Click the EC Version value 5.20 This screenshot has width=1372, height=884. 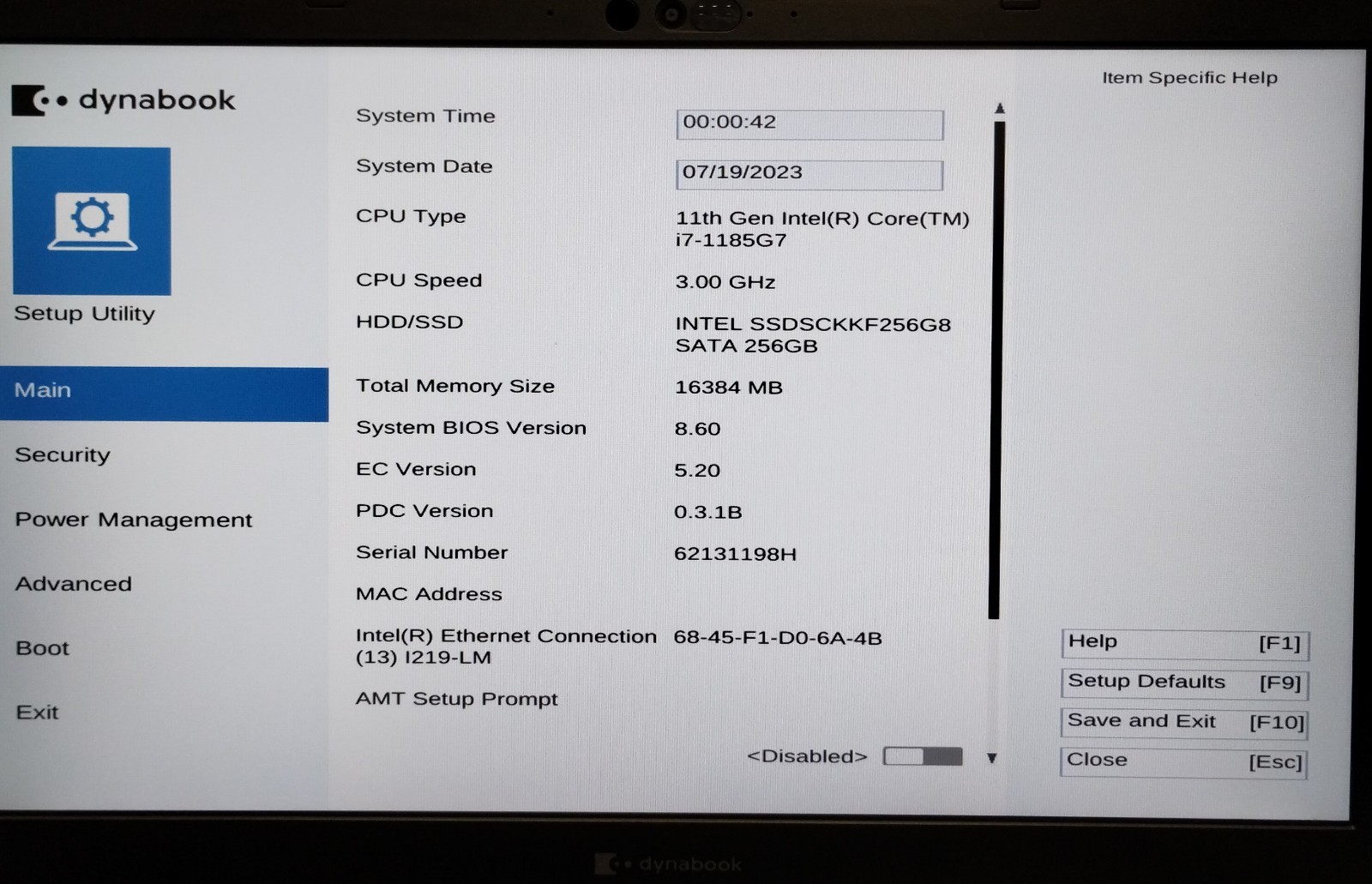697,471
